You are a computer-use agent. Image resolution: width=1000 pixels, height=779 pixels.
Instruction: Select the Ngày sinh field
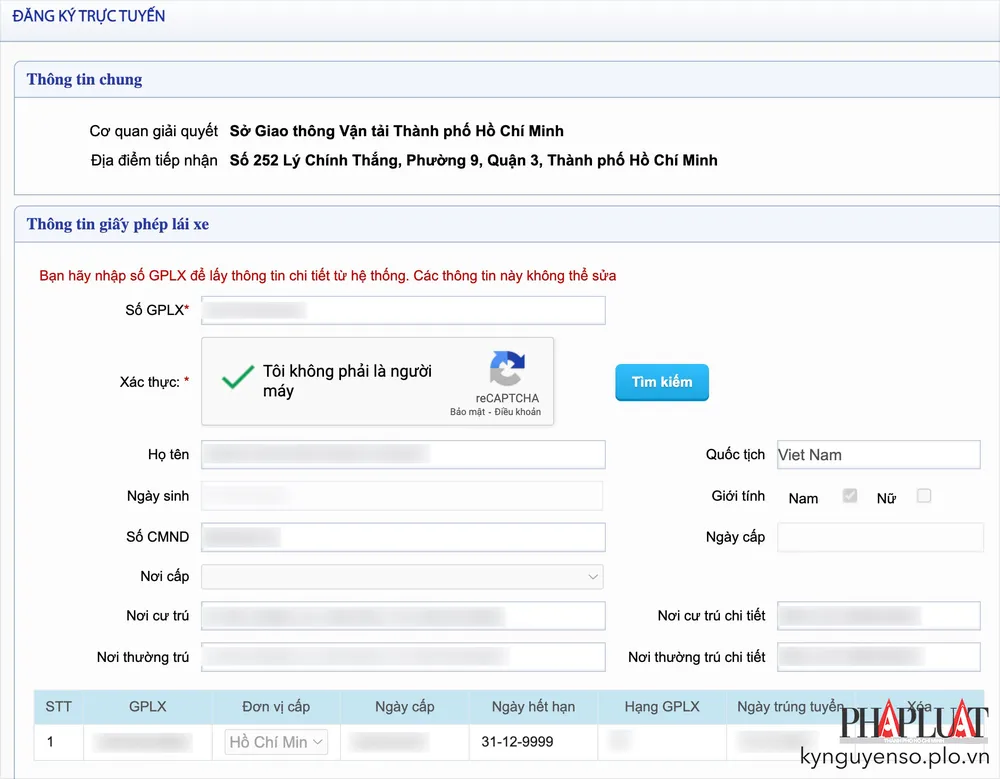pyautogui.click(x=403, y=495)
